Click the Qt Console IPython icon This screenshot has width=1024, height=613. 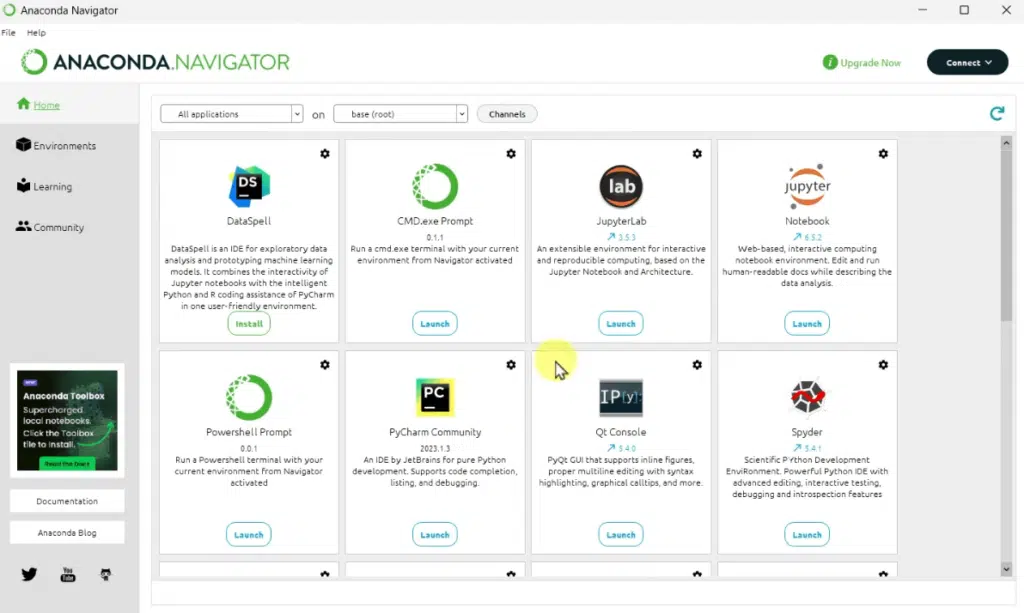[620, 397]
